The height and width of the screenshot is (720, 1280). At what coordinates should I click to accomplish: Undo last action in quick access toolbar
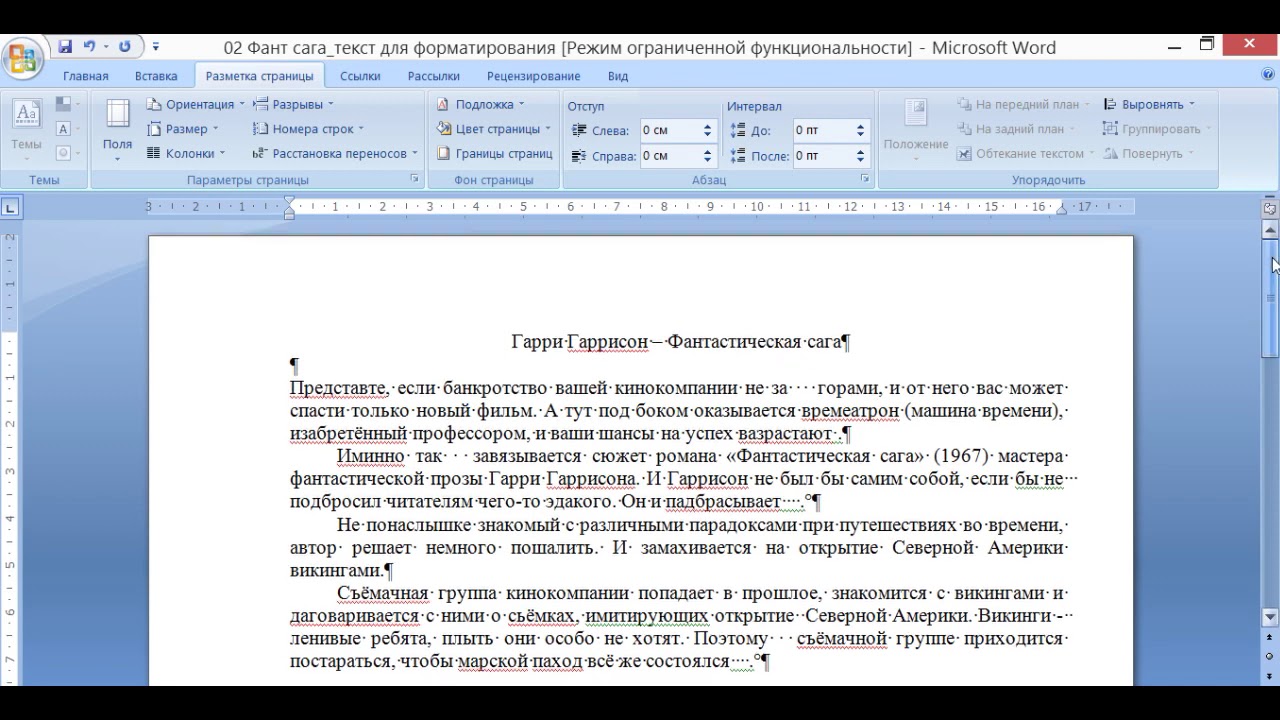(x=90, y=47)
